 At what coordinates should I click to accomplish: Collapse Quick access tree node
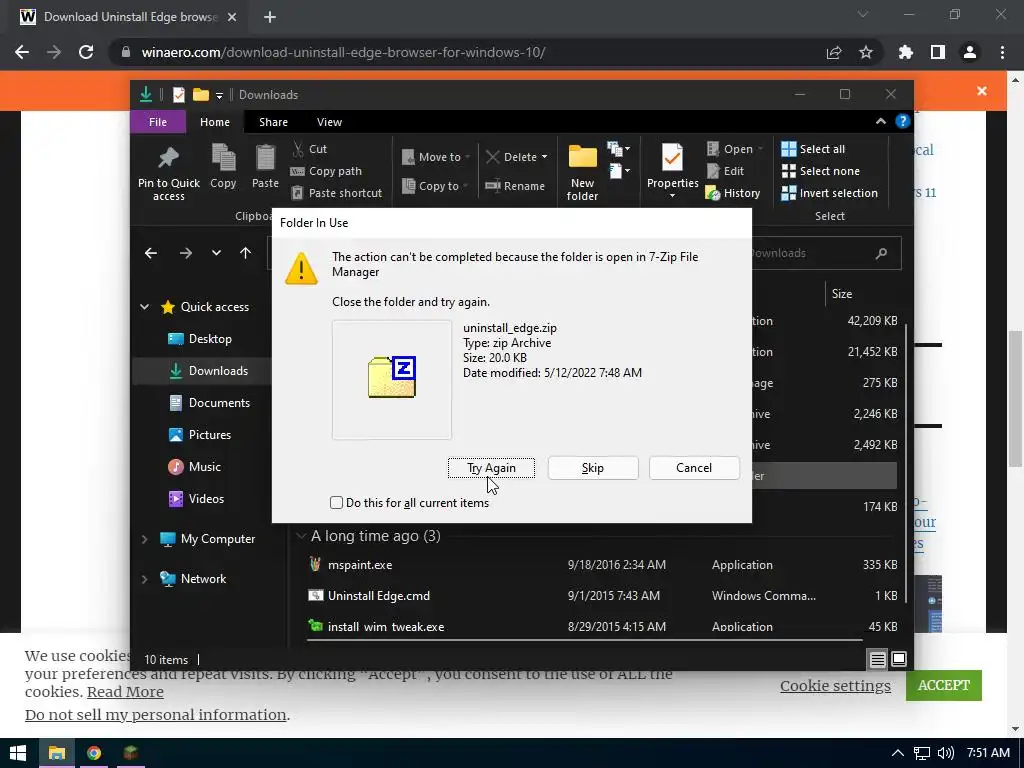(x=144, y=306)
